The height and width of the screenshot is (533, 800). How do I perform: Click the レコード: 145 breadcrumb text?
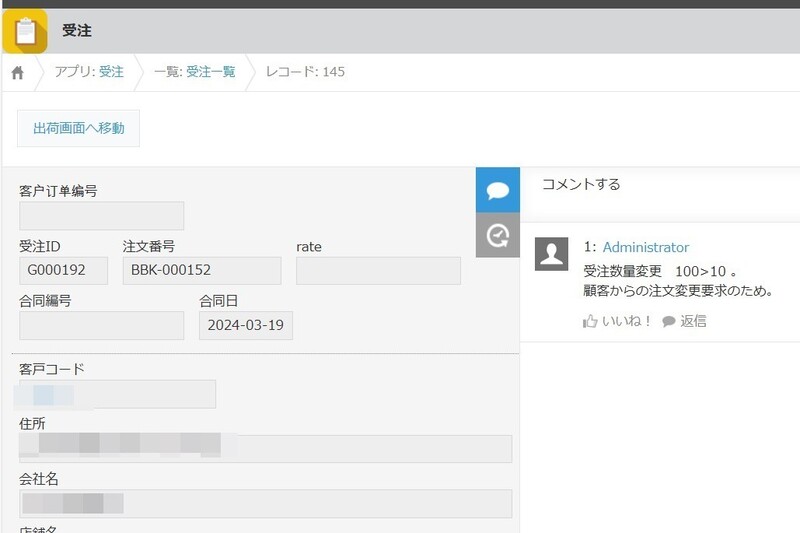[x=305, y=71]
